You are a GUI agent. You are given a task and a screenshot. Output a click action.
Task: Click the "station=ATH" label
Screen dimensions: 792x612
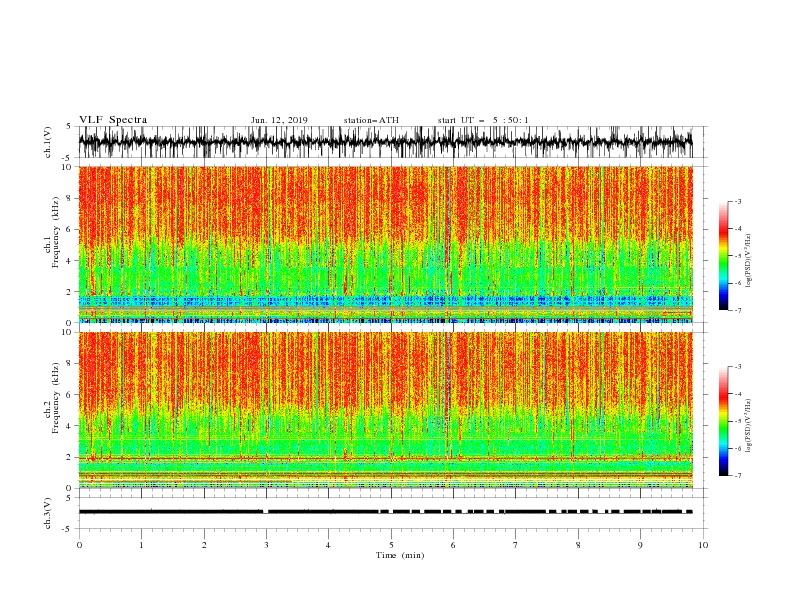coord(371,120)
